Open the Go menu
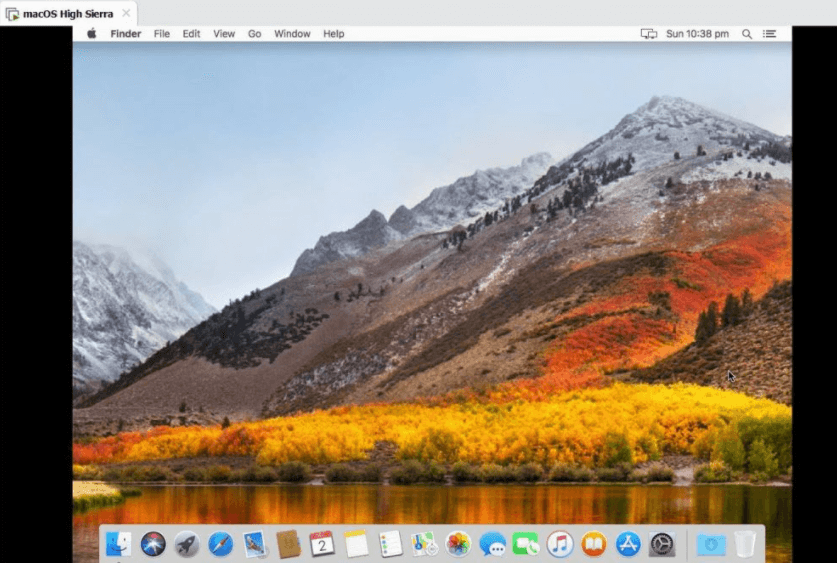 coord(254,34)
